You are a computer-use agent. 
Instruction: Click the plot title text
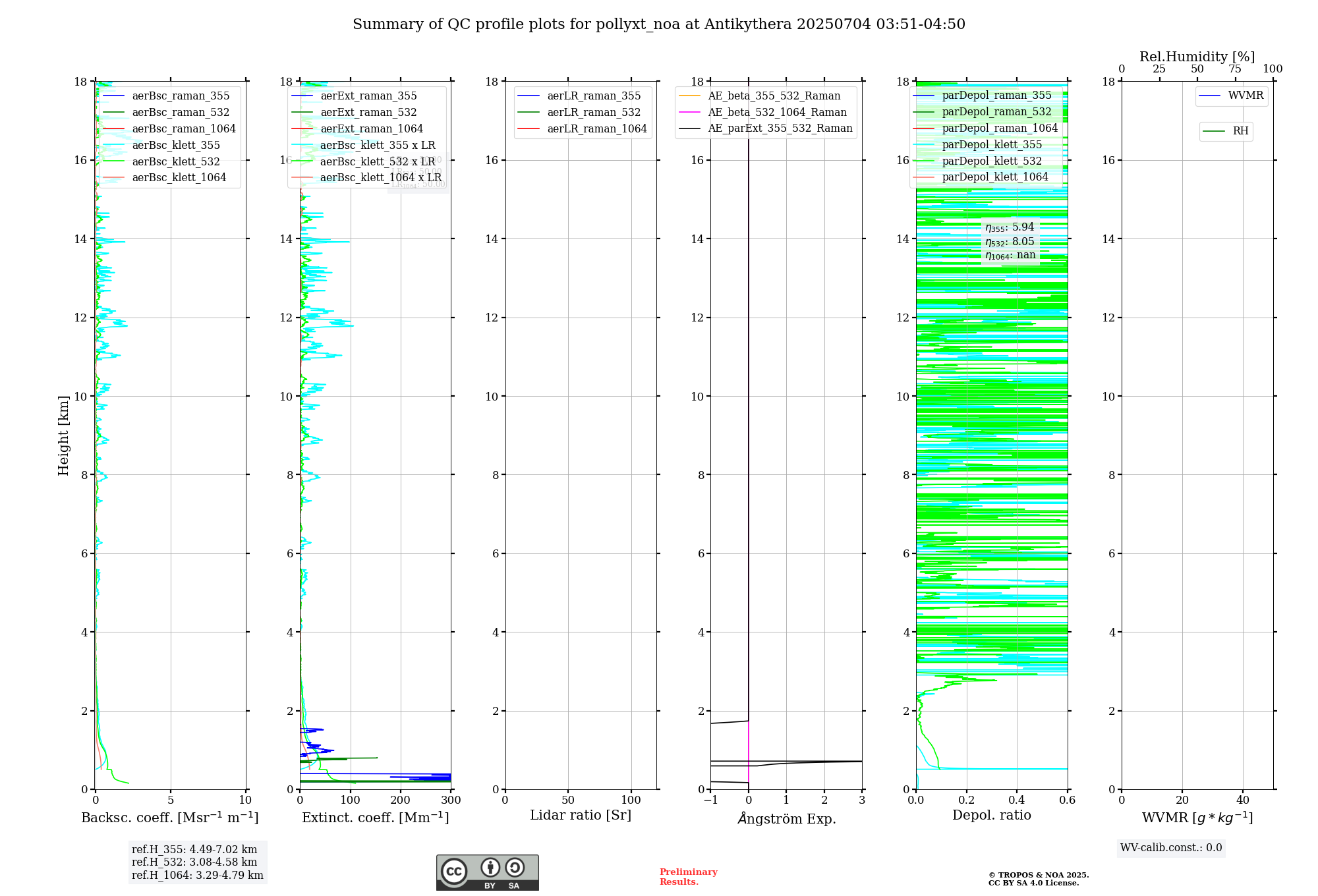(659, 24)
